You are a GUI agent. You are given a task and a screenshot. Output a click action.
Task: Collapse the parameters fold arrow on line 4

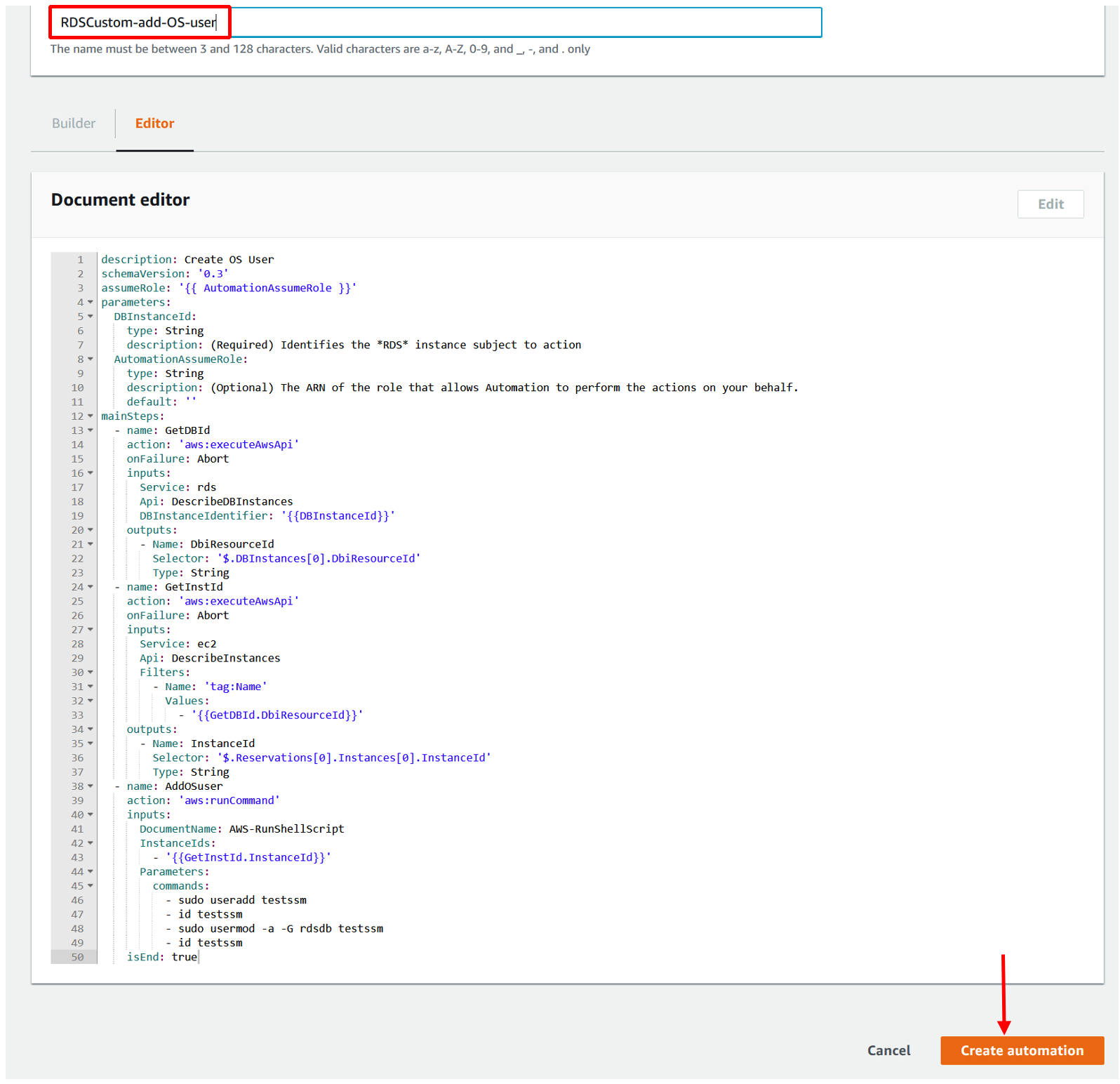click(91, 303)
